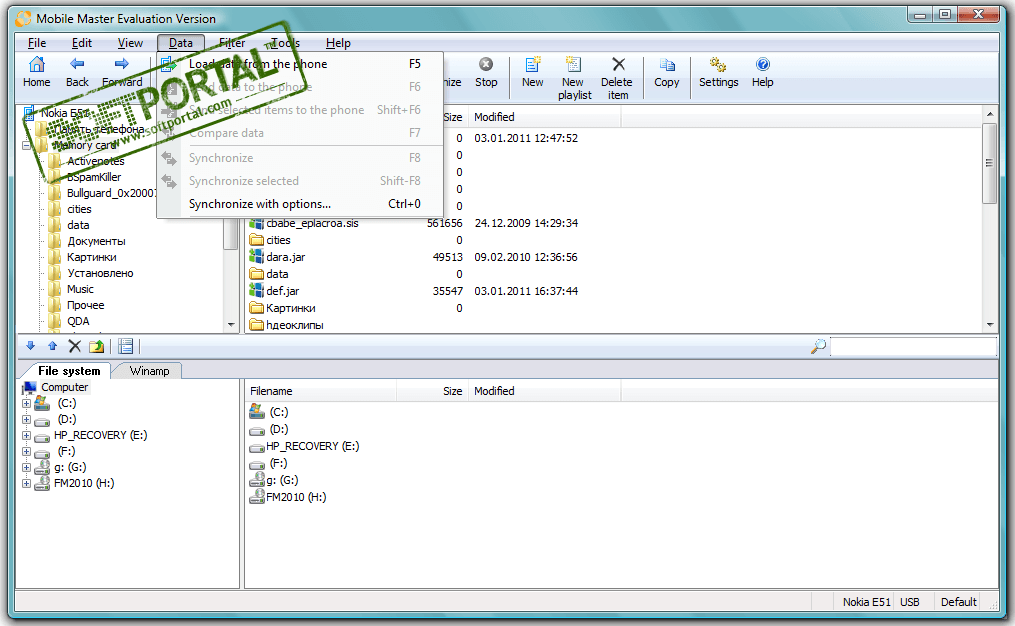The image size is (1015, 626).
Task: Click the Mobile Master title bar icon
Action: tap(23, 19)
